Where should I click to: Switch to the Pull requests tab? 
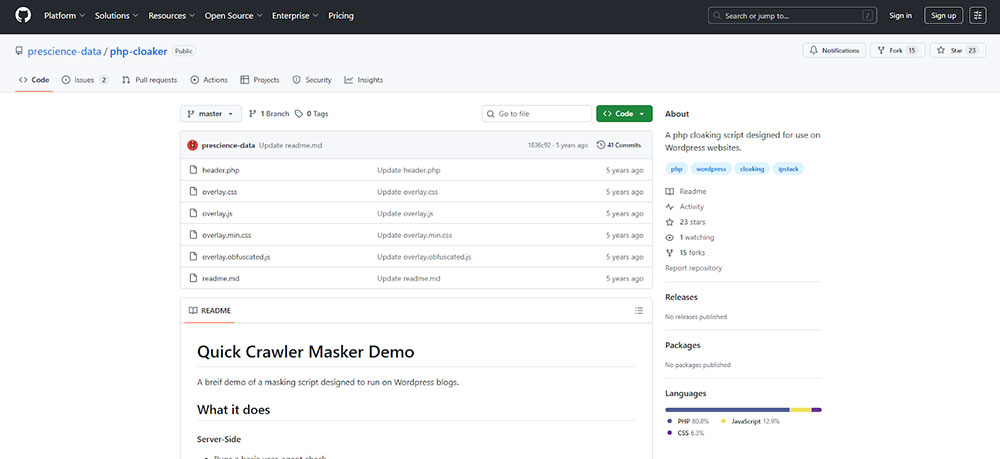(149, 80)
